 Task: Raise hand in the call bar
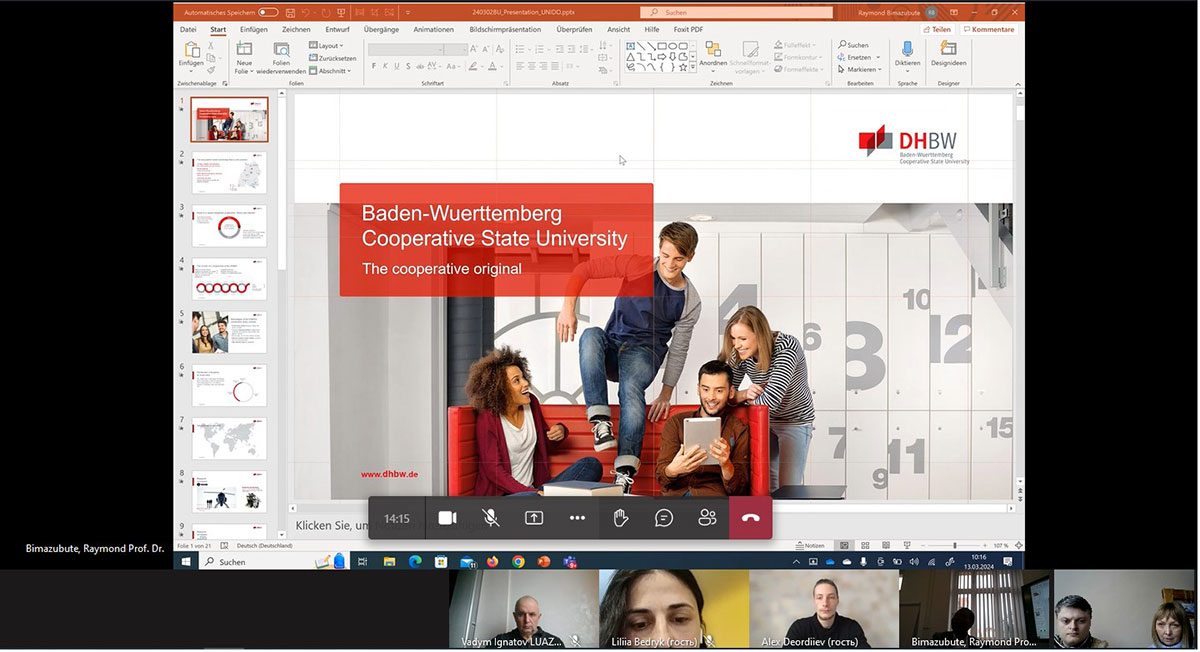click(620, 518)
